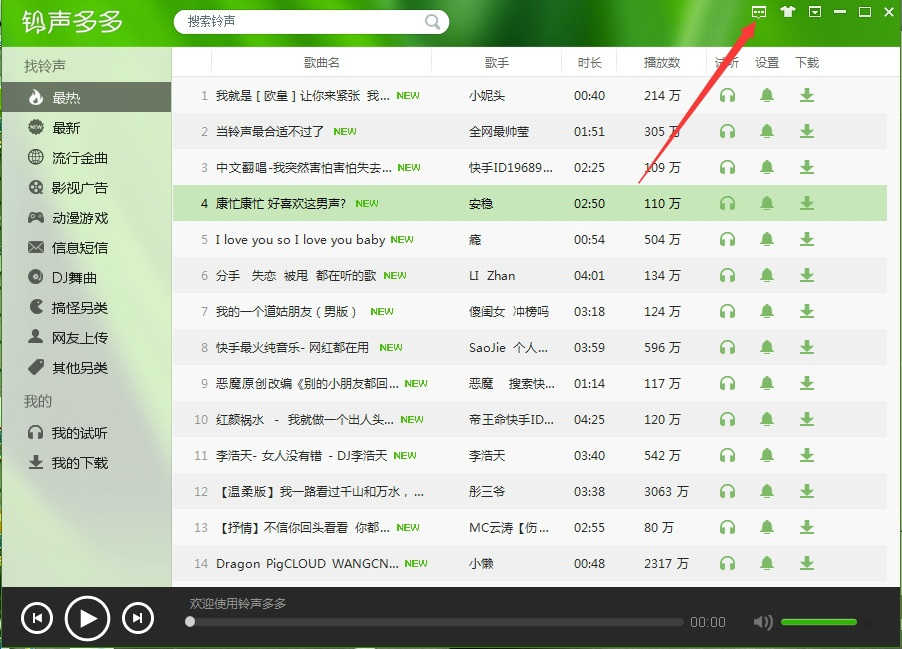The width and height of the screenshot is (902, 649).
Task: Preview song 14 Dragon Pig
Action: (727, 563)
